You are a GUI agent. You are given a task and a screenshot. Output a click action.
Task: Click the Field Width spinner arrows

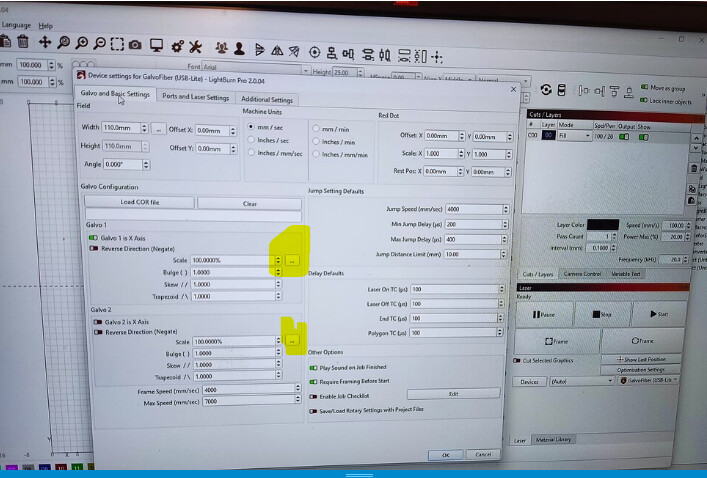coord(144,128)
